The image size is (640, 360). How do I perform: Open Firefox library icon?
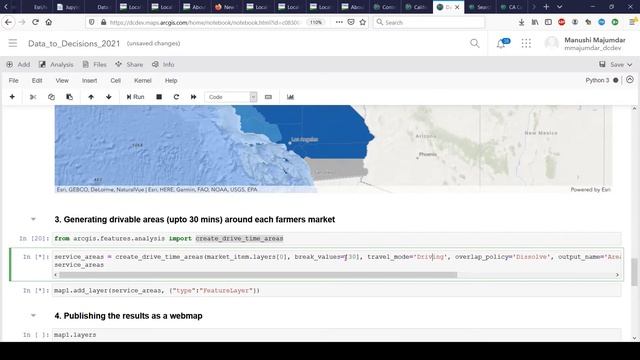(535, 22)
